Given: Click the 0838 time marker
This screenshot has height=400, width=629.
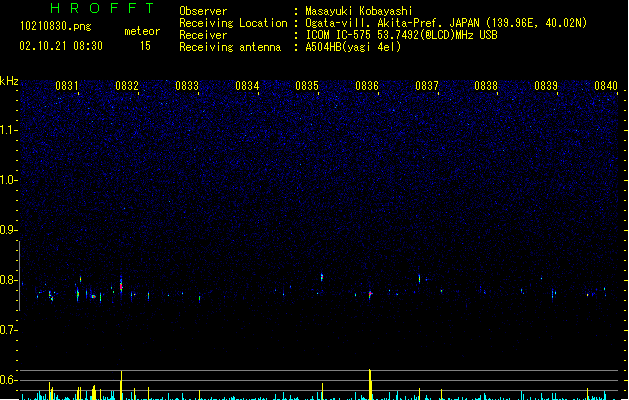Looking at the screenshot, I should click(486, 86).
